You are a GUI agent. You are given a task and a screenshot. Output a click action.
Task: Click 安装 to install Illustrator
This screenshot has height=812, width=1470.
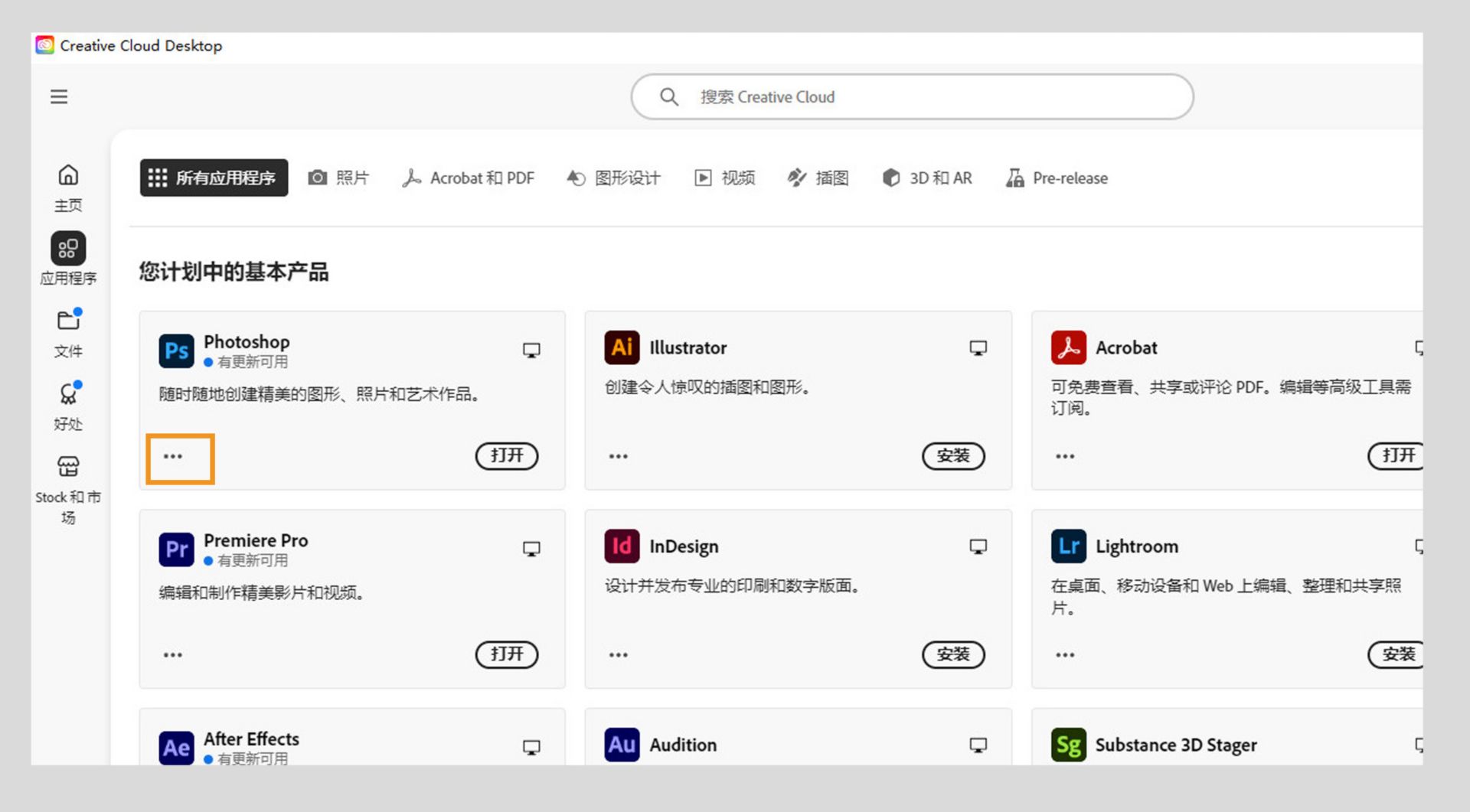(953, 455)
